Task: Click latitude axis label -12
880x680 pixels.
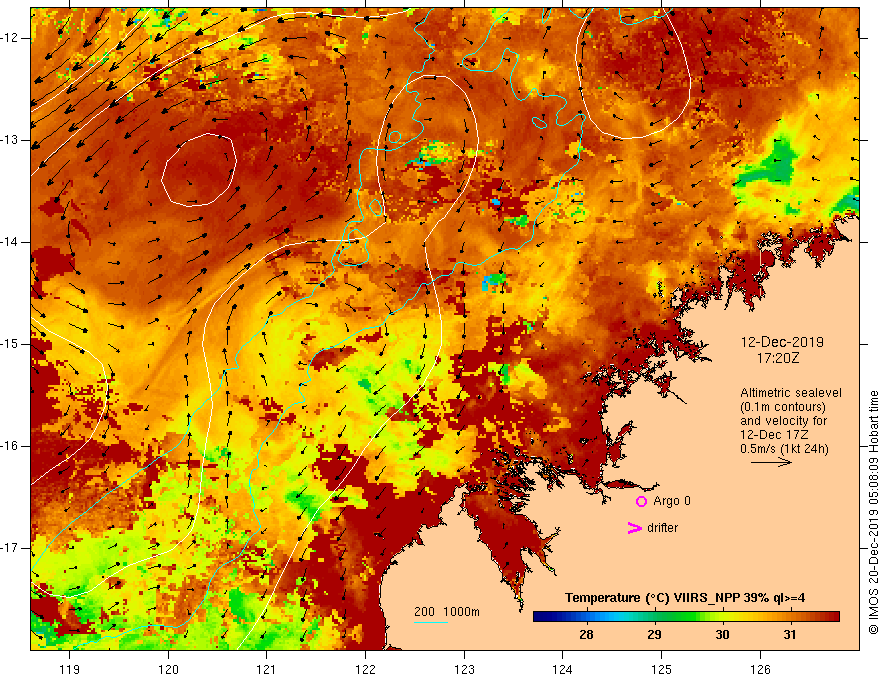Action: click(x=10, y=38)
